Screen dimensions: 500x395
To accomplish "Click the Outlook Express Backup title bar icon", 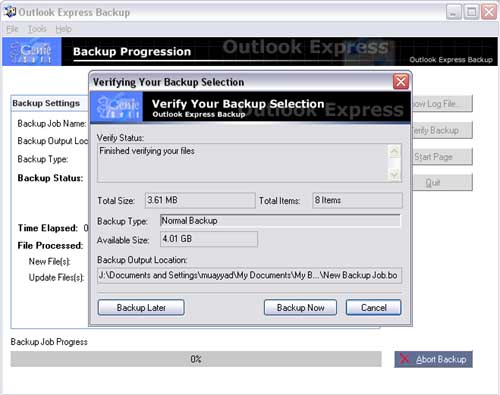I will coord(9,12).
